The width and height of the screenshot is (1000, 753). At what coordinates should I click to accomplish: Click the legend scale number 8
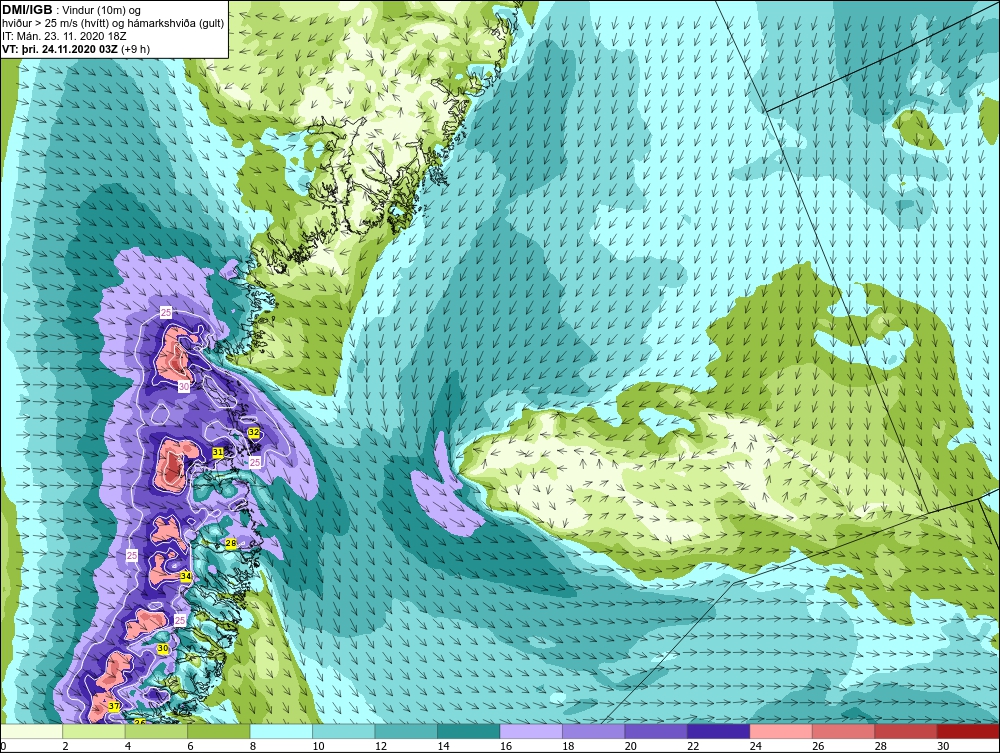pos(253,746)
